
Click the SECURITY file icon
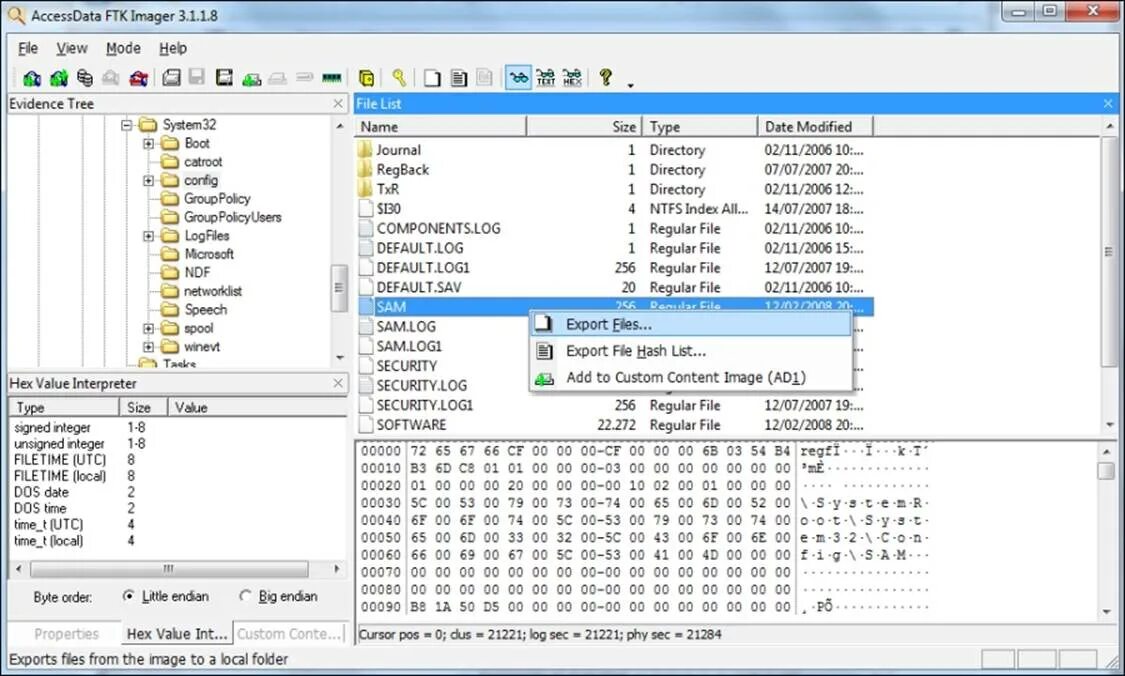366,365
